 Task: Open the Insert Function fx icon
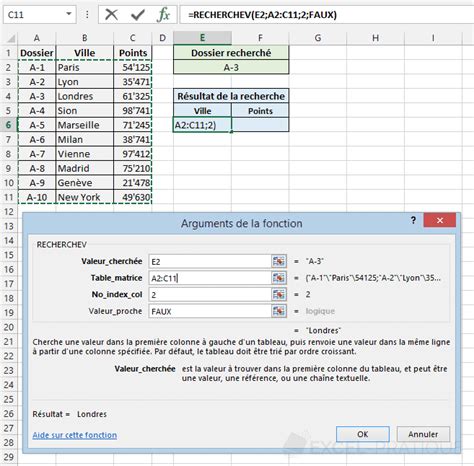click(x=163, y=15)
